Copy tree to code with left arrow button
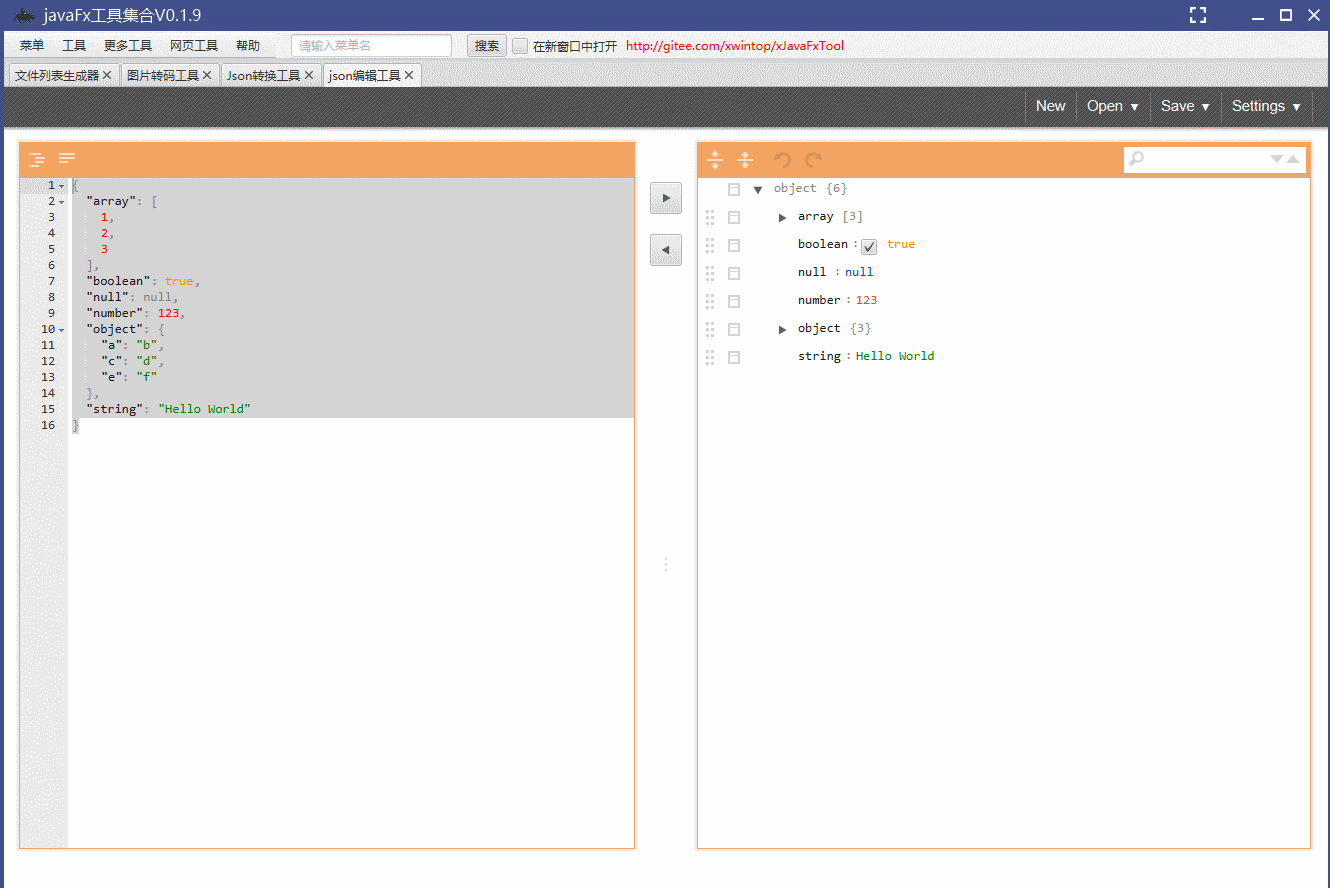This screenshot has height=888, width=1330. [666, 250]
